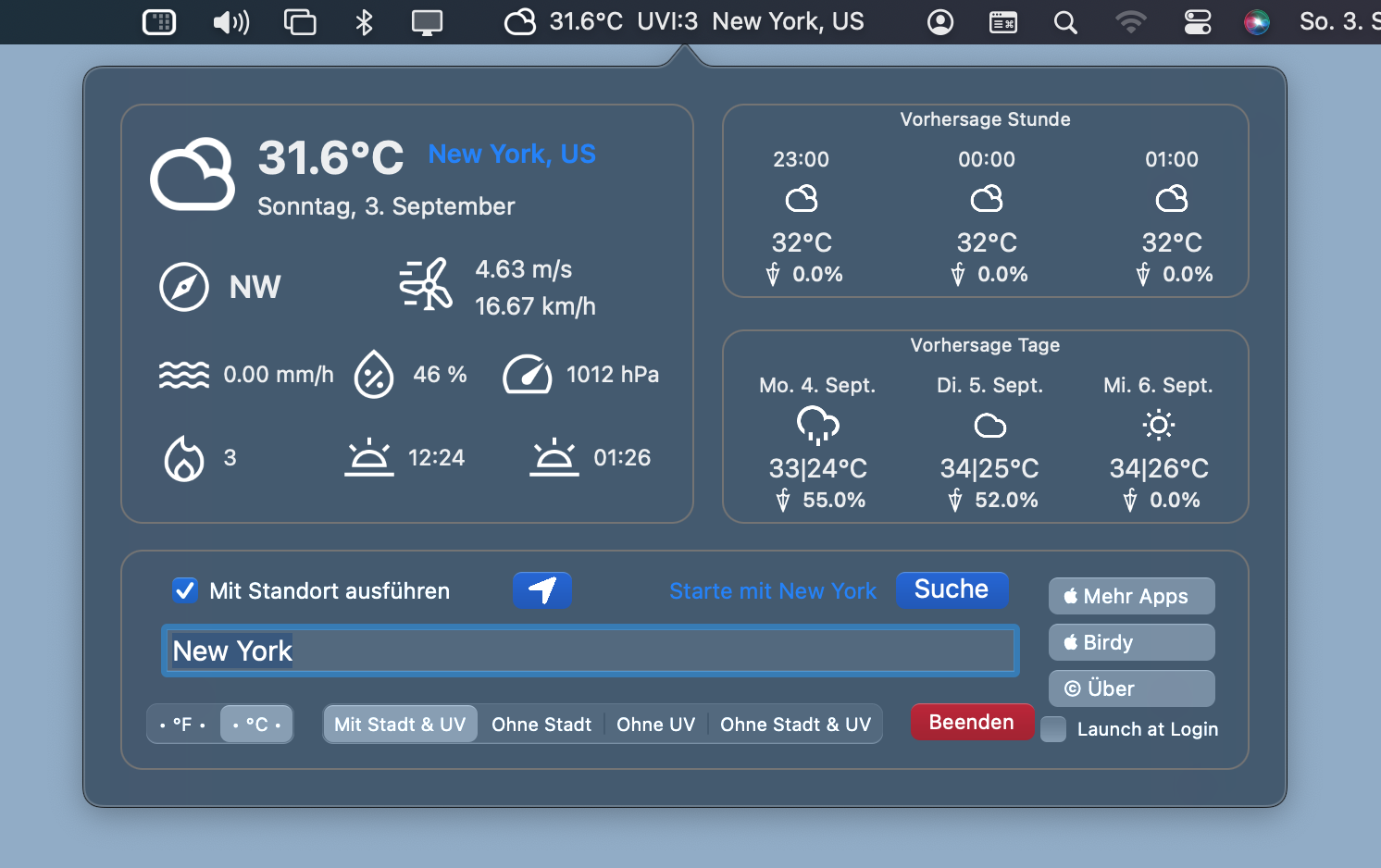This screenshot has width=1381, height=868.
Task: Click the rain probability icon under 23:00
Action: click(x=773, y=275)
